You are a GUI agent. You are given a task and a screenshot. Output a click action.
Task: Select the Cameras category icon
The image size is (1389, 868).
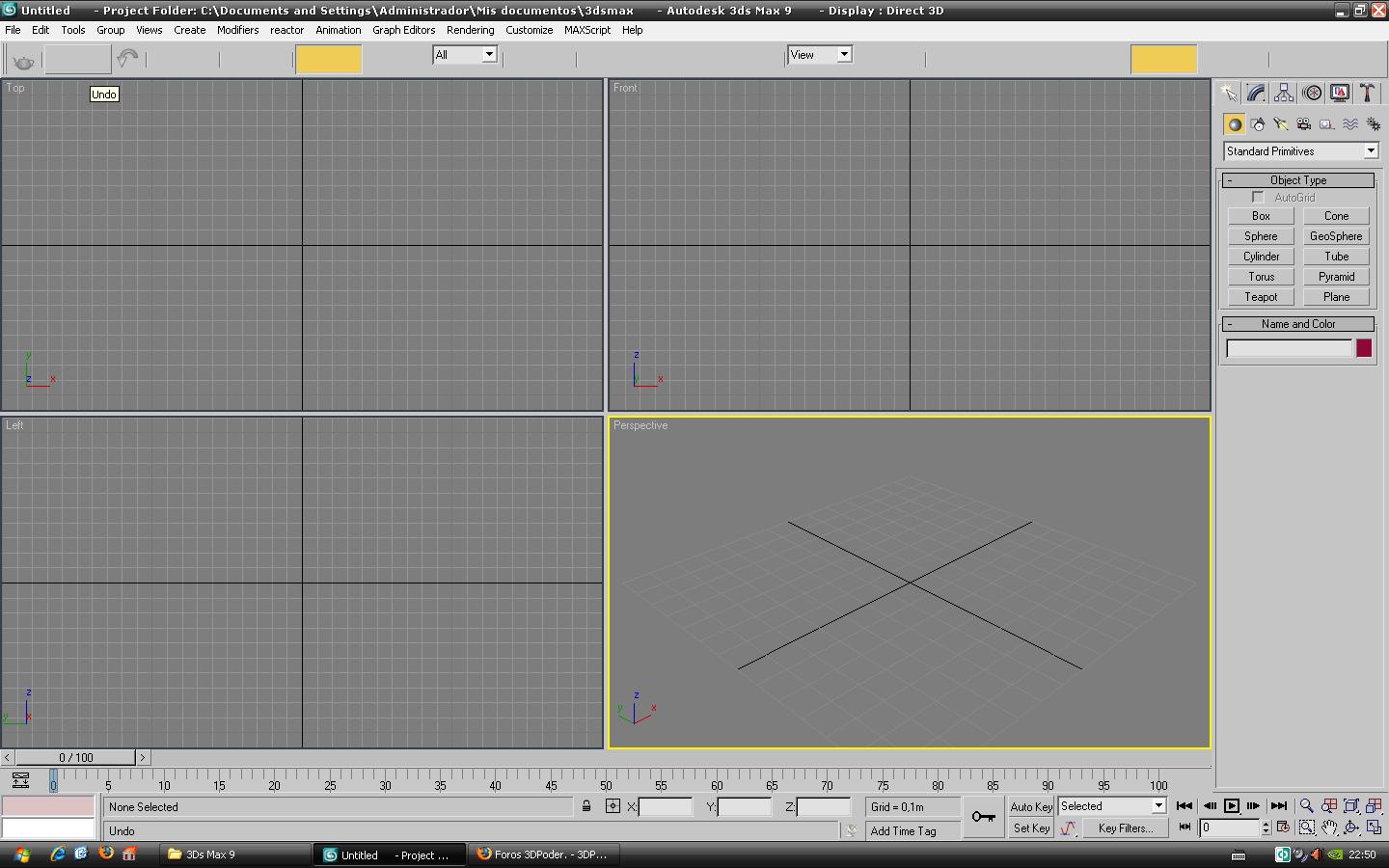pyautogui.click(x=1303, y=124)
